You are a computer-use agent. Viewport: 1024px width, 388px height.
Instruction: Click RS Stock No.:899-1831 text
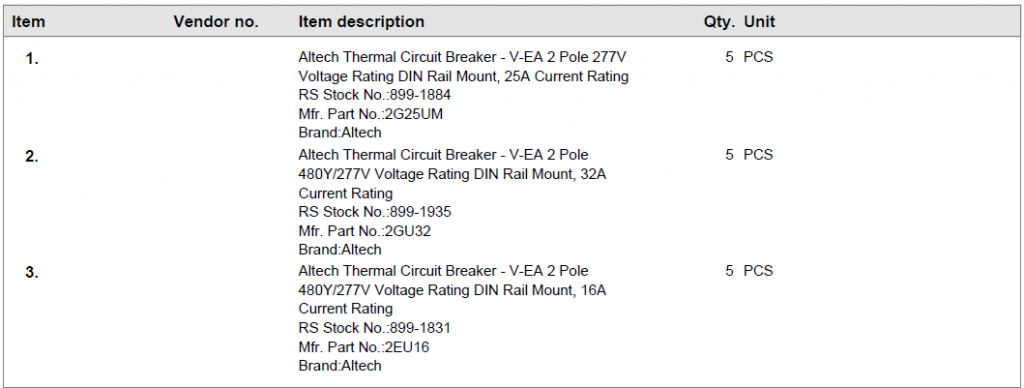point(375,328)
